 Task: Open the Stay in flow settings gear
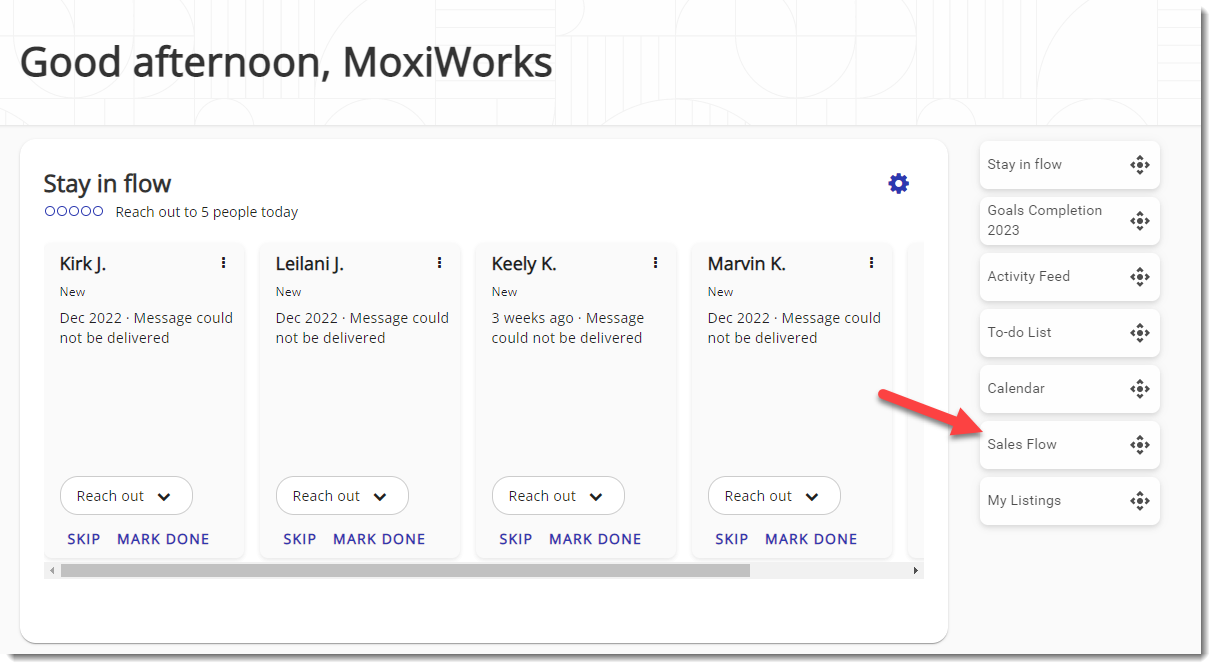(898, 183)
